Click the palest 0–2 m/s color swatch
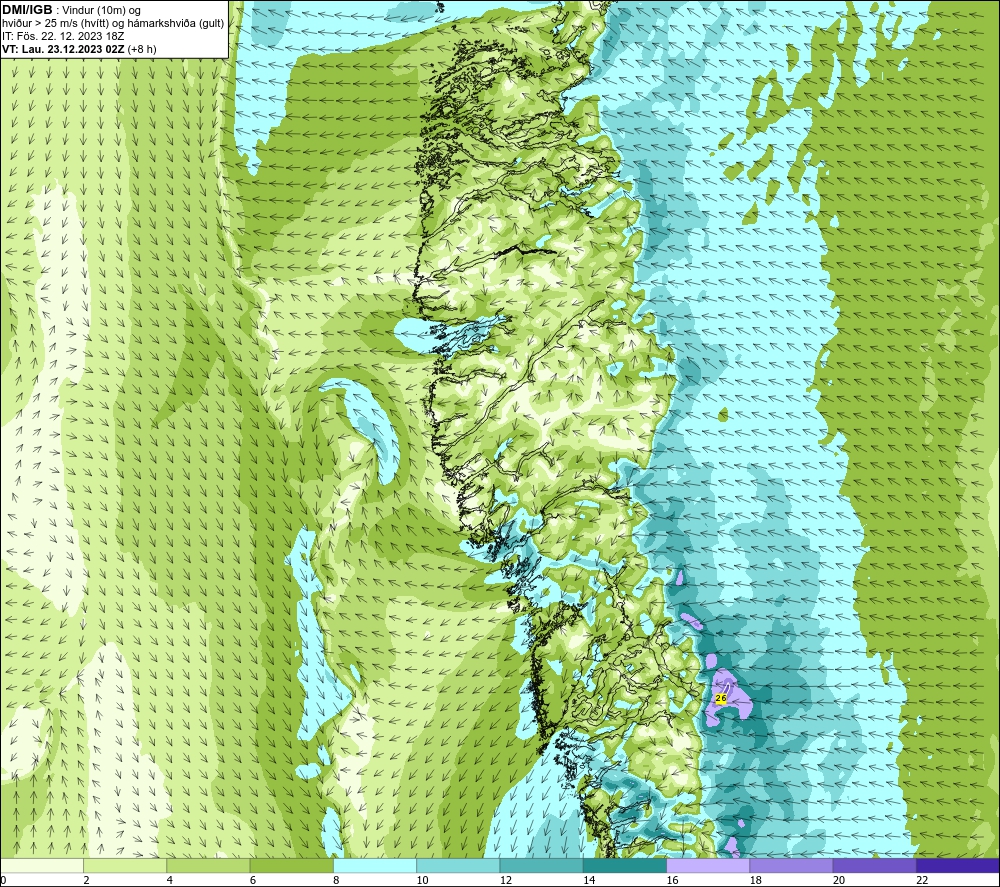1000x887 pixels. 42,865
